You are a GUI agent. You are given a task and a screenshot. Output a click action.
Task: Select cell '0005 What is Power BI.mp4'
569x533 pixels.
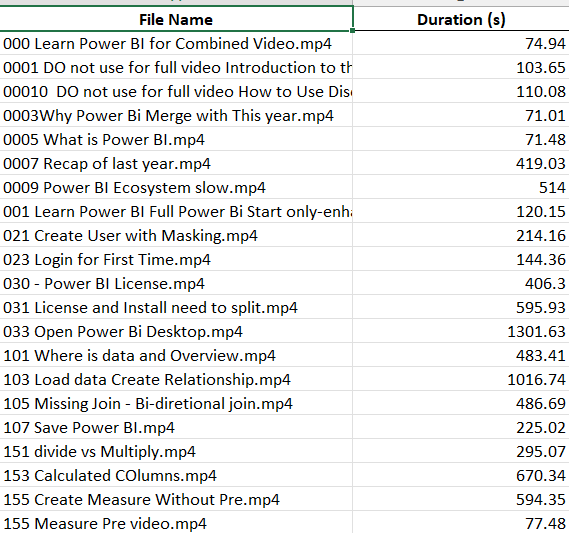pyautogui.click(x=176, y=139)
